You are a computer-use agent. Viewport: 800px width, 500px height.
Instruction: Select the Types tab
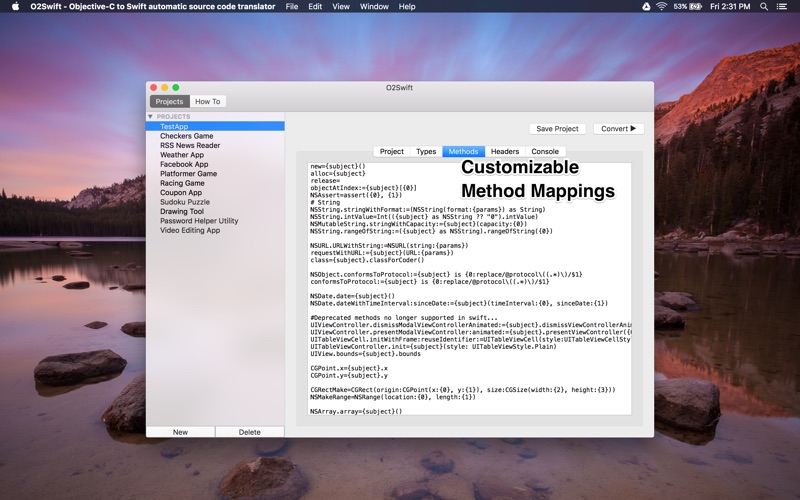pos(426,152)
